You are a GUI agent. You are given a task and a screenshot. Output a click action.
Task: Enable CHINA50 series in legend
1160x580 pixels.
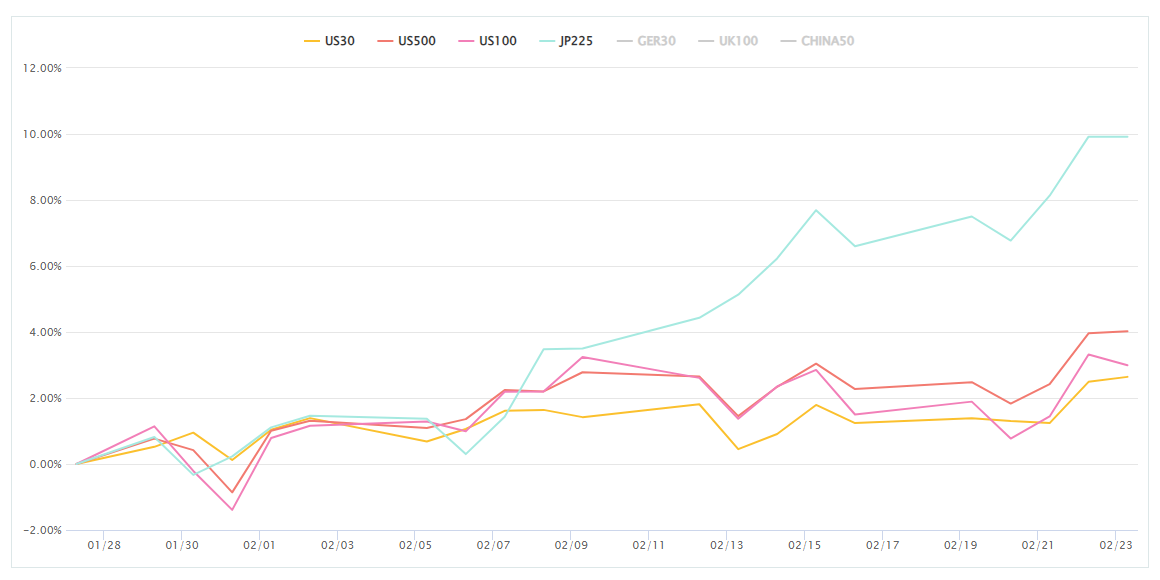pyautogui.click(x=817, y=41)
